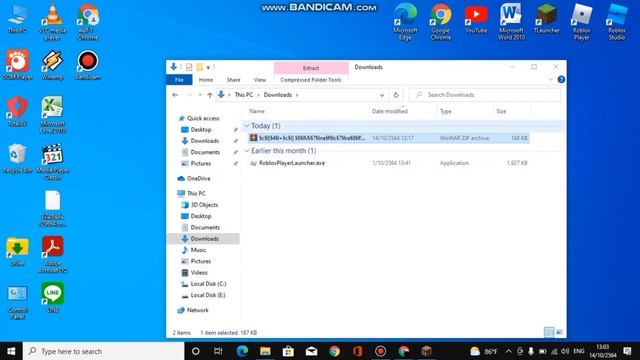Select Music folder in navigation pane

click(198, 250)
